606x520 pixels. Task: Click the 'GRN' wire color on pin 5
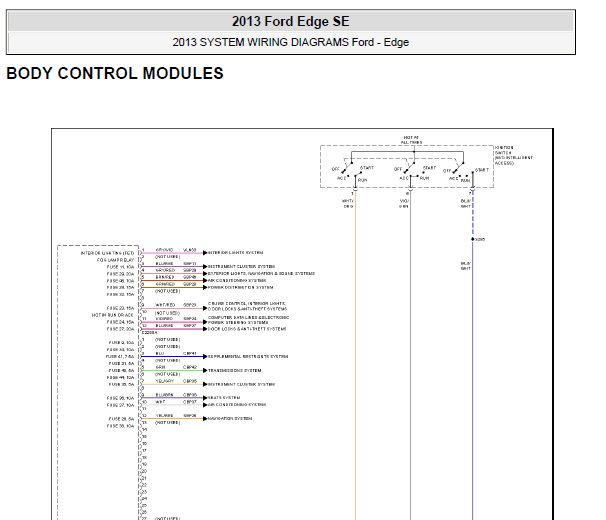coord(160,367)
